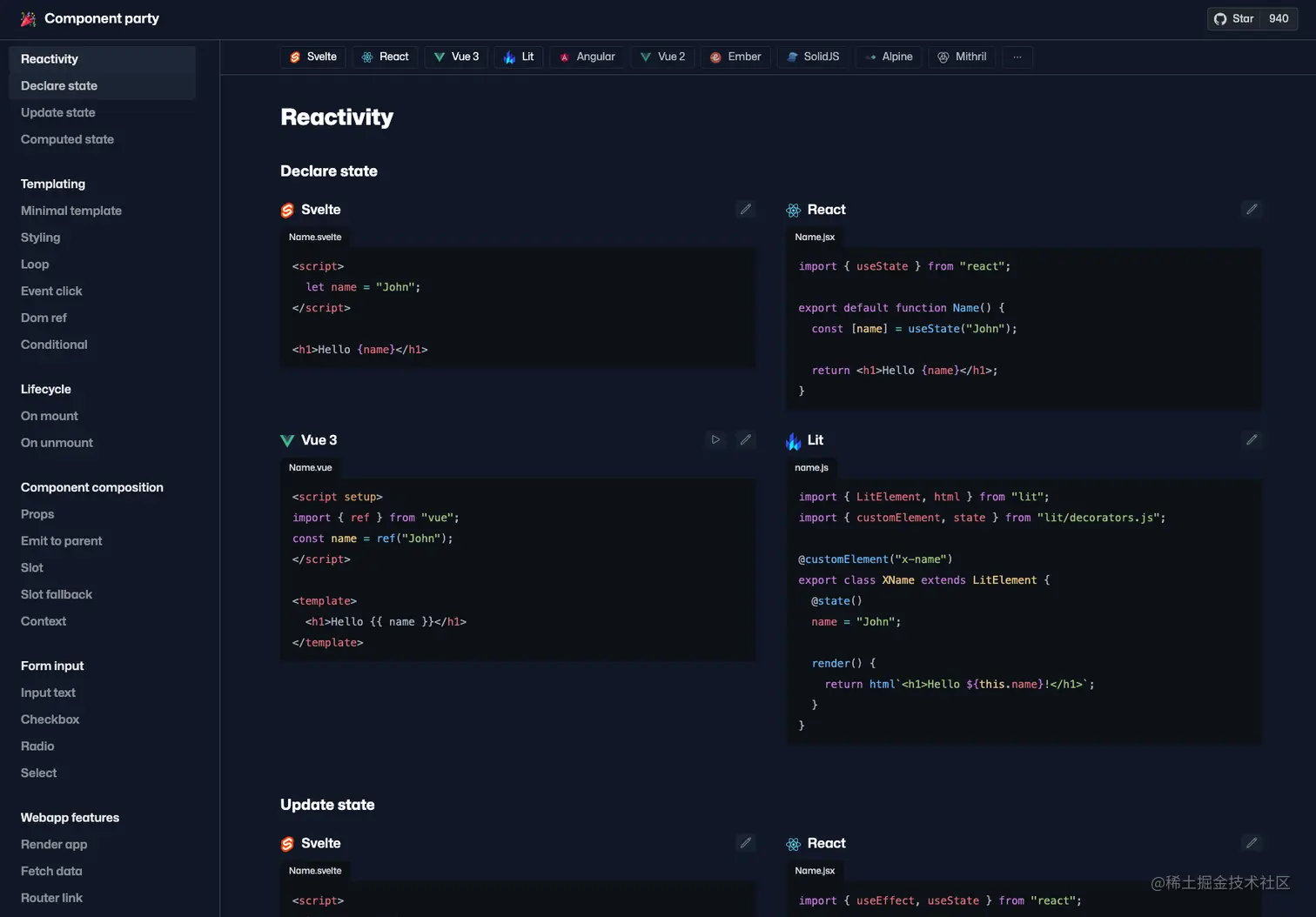
Task: Toggle the Alpine framework filter
Action: pyautogui.click(x=889, y=57)
